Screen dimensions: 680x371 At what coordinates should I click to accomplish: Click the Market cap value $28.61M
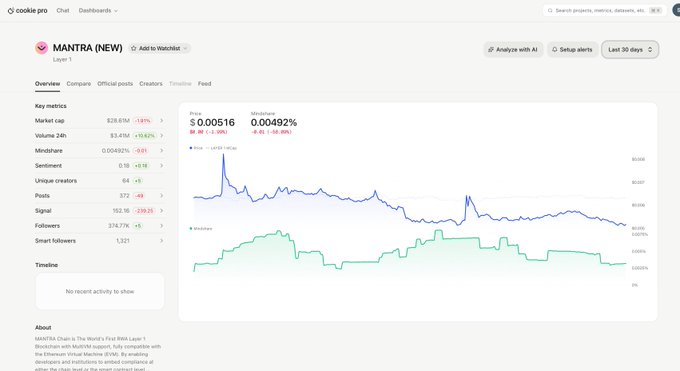(118, 121)
